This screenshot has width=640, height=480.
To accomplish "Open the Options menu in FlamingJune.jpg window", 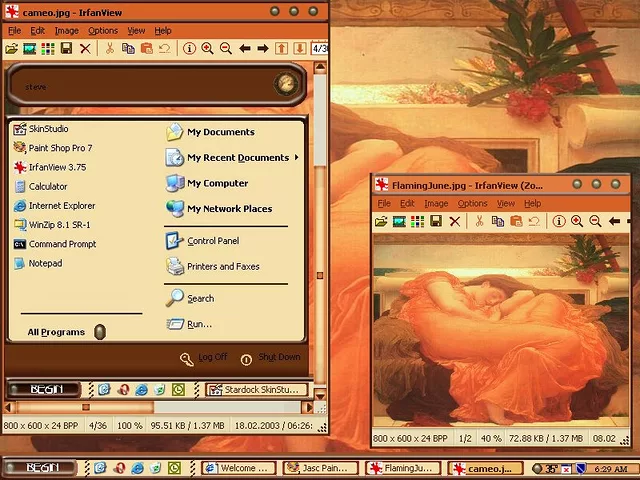I will tap(472, 204).
